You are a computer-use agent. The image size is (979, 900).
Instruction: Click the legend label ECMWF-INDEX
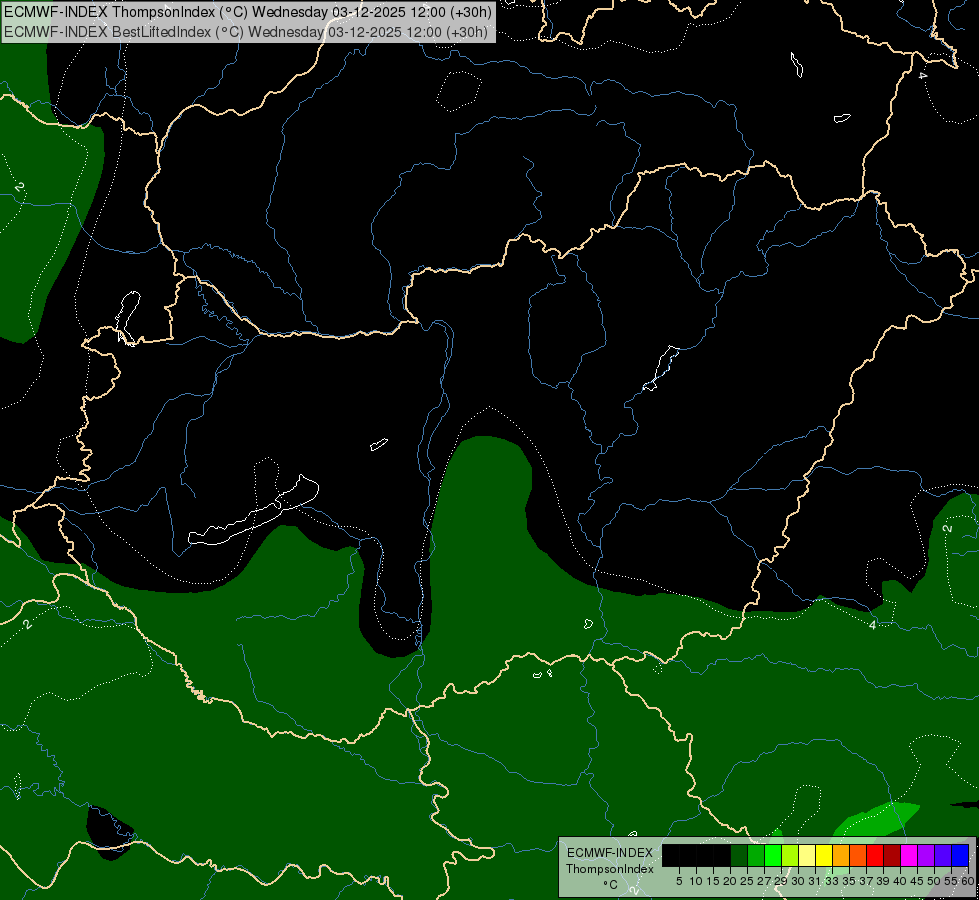610,853
